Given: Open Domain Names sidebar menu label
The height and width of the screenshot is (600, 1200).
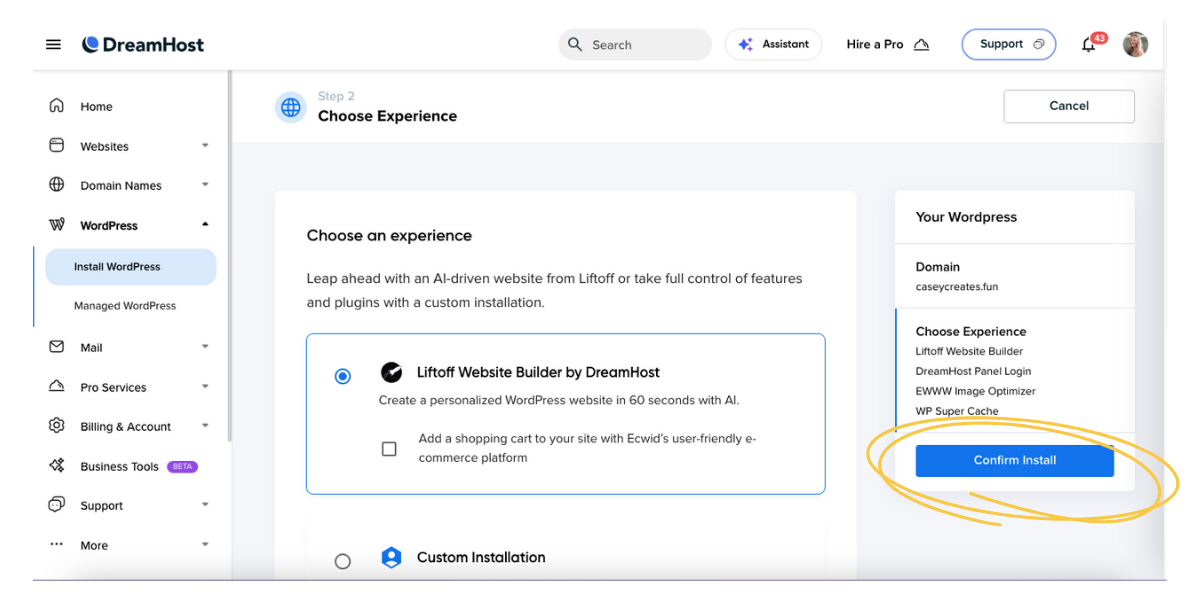Looking at the screenshot, I should [x=121, y=186].
